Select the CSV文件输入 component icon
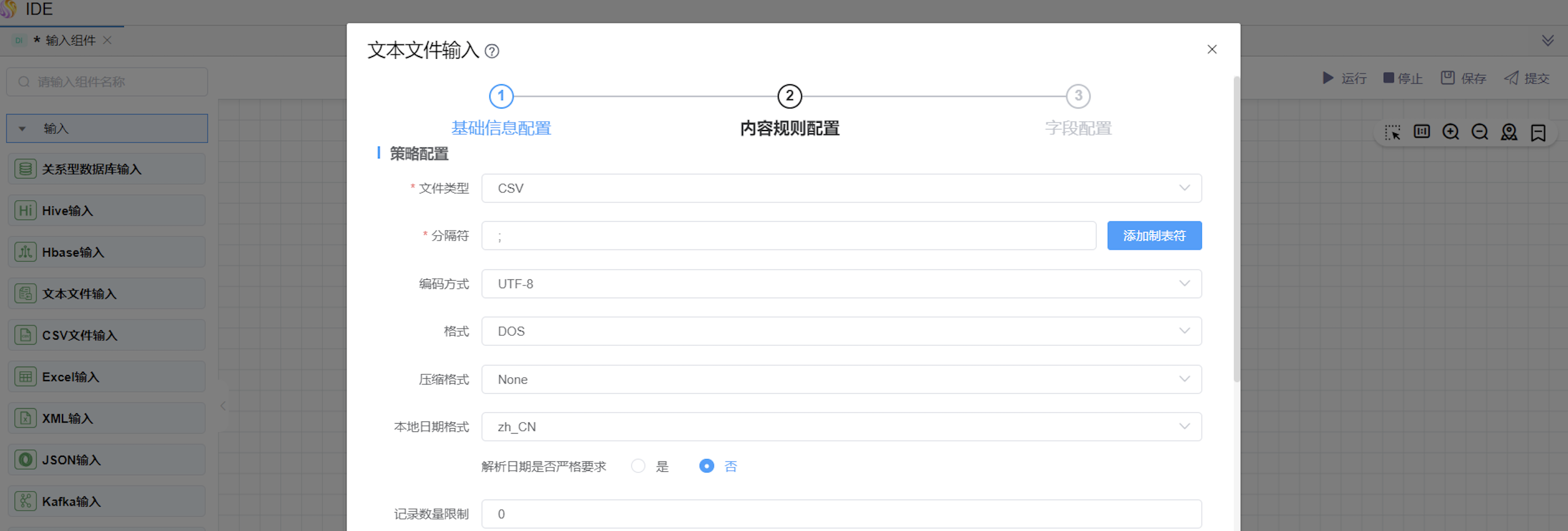 pyautogui.click(x=25, y=335)
